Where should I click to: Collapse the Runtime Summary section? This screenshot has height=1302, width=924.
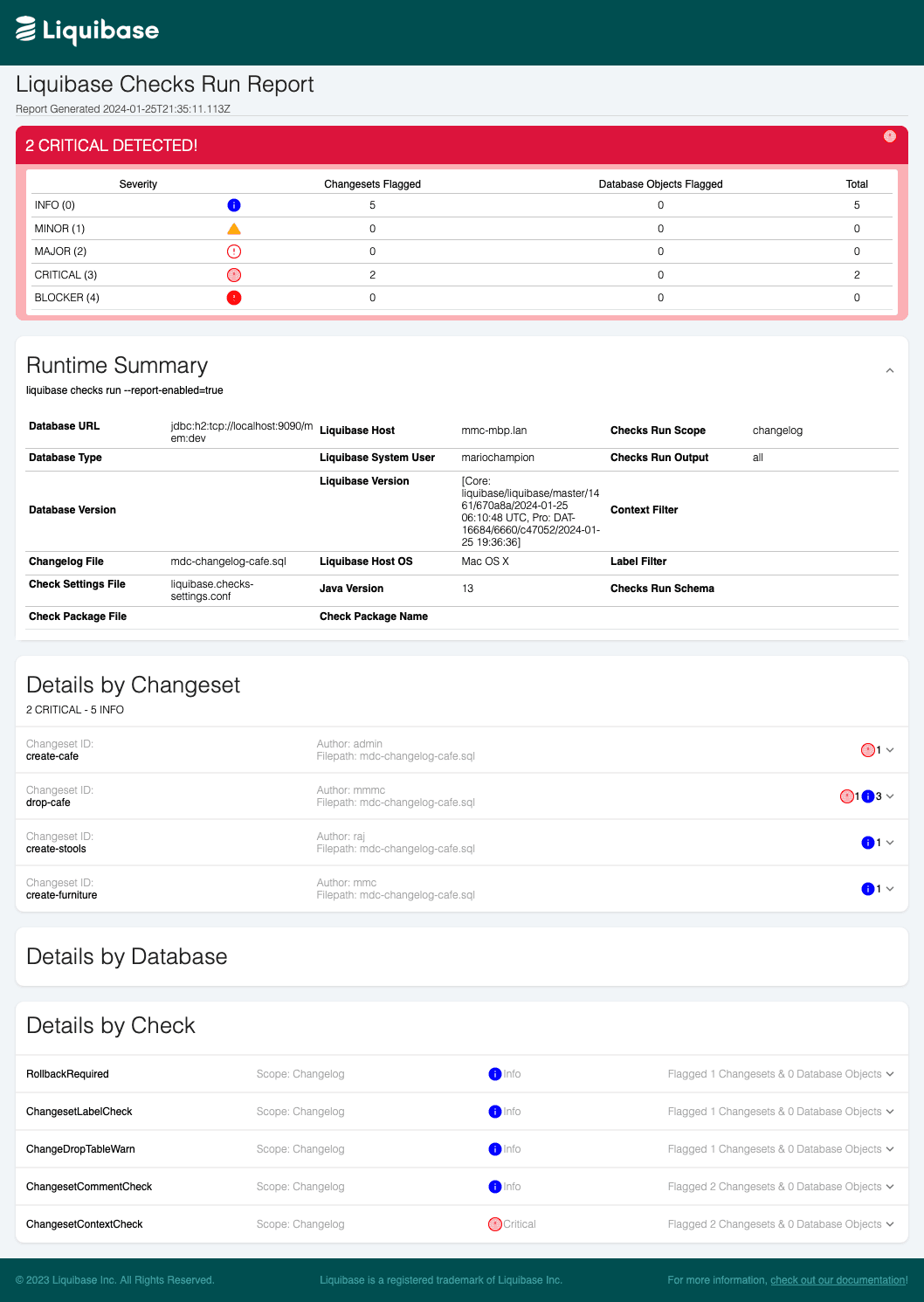889,370
